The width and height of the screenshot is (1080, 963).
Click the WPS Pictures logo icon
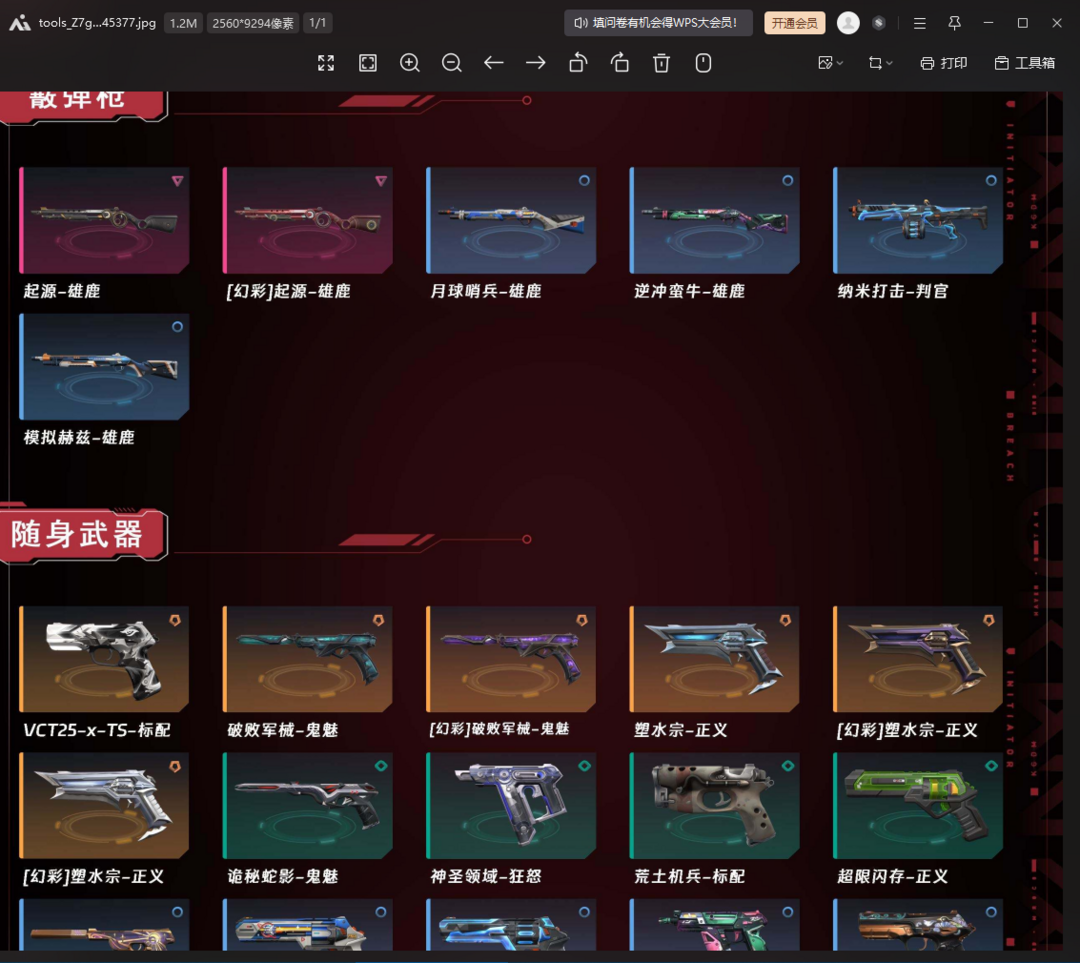click(19, 23)
